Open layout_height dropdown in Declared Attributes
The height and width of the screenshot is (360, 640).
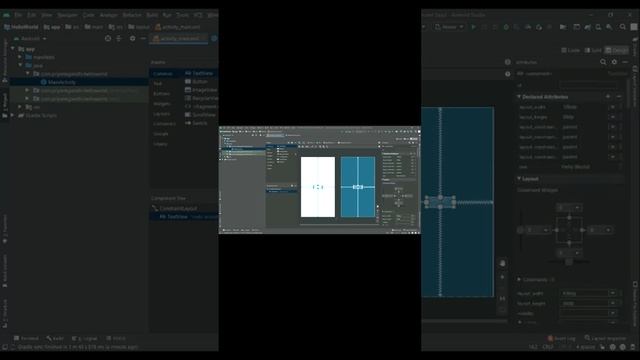(x=613, y=117)
